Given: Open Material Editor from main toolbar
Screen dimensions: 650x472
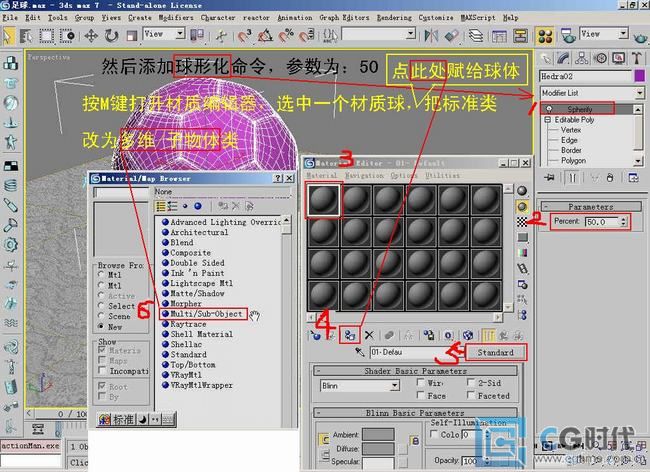Looking at the screenshot, I should click(545, 36).
